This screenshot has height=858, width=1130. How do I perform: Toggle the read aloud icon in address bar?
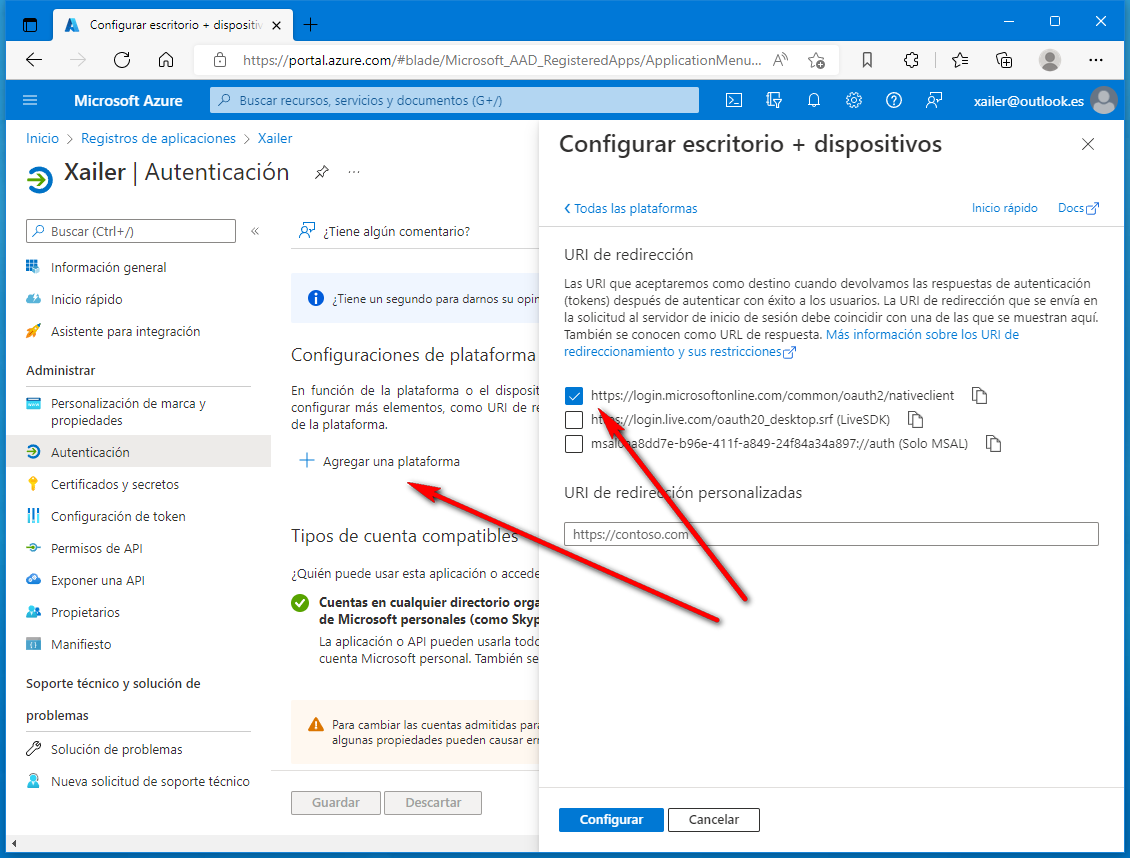click(x=780, y=61)
